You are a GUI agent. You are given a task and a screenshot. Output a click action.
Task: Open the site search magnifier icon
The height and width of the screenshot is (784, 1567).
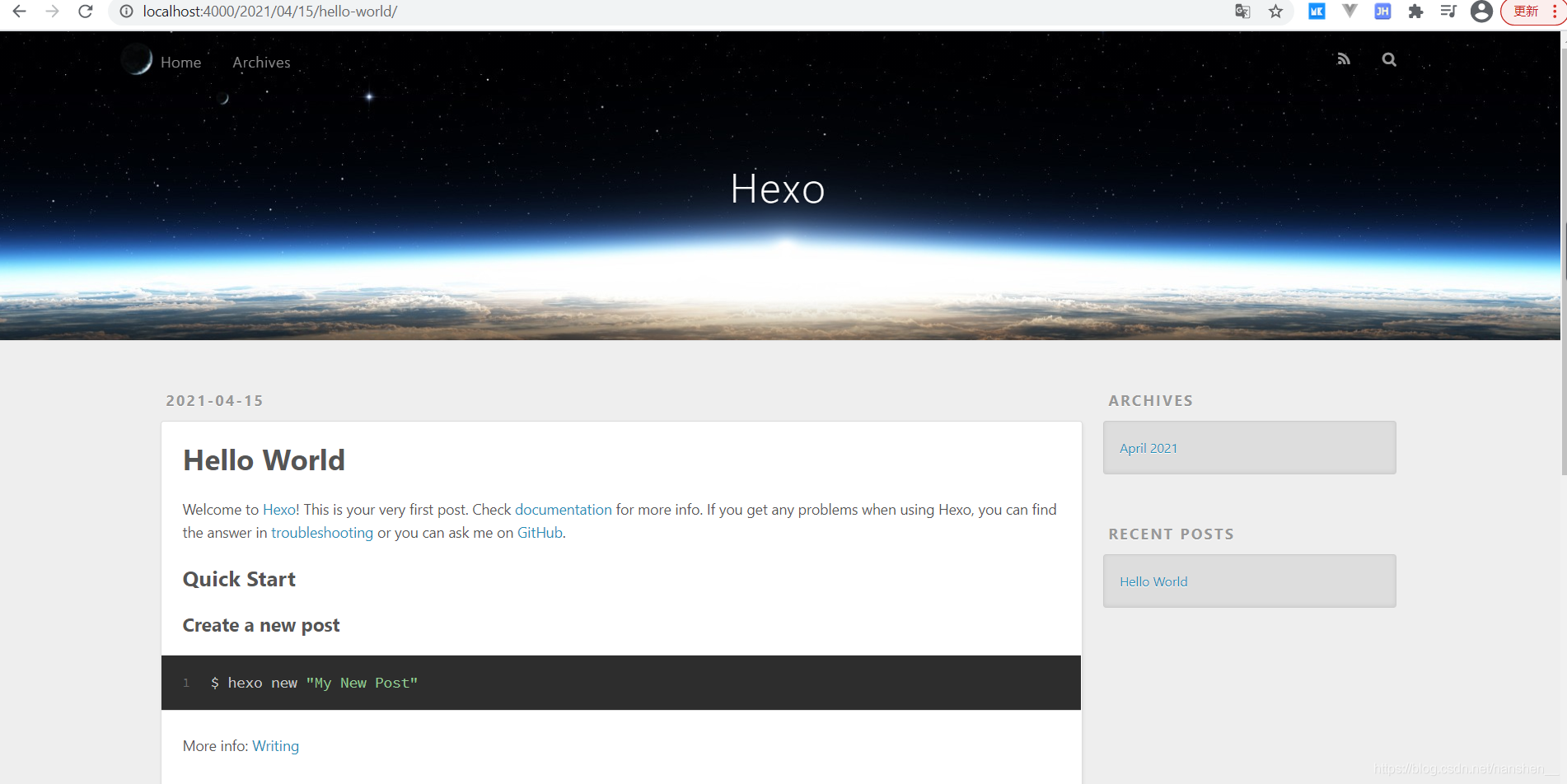pos(1389,59)
